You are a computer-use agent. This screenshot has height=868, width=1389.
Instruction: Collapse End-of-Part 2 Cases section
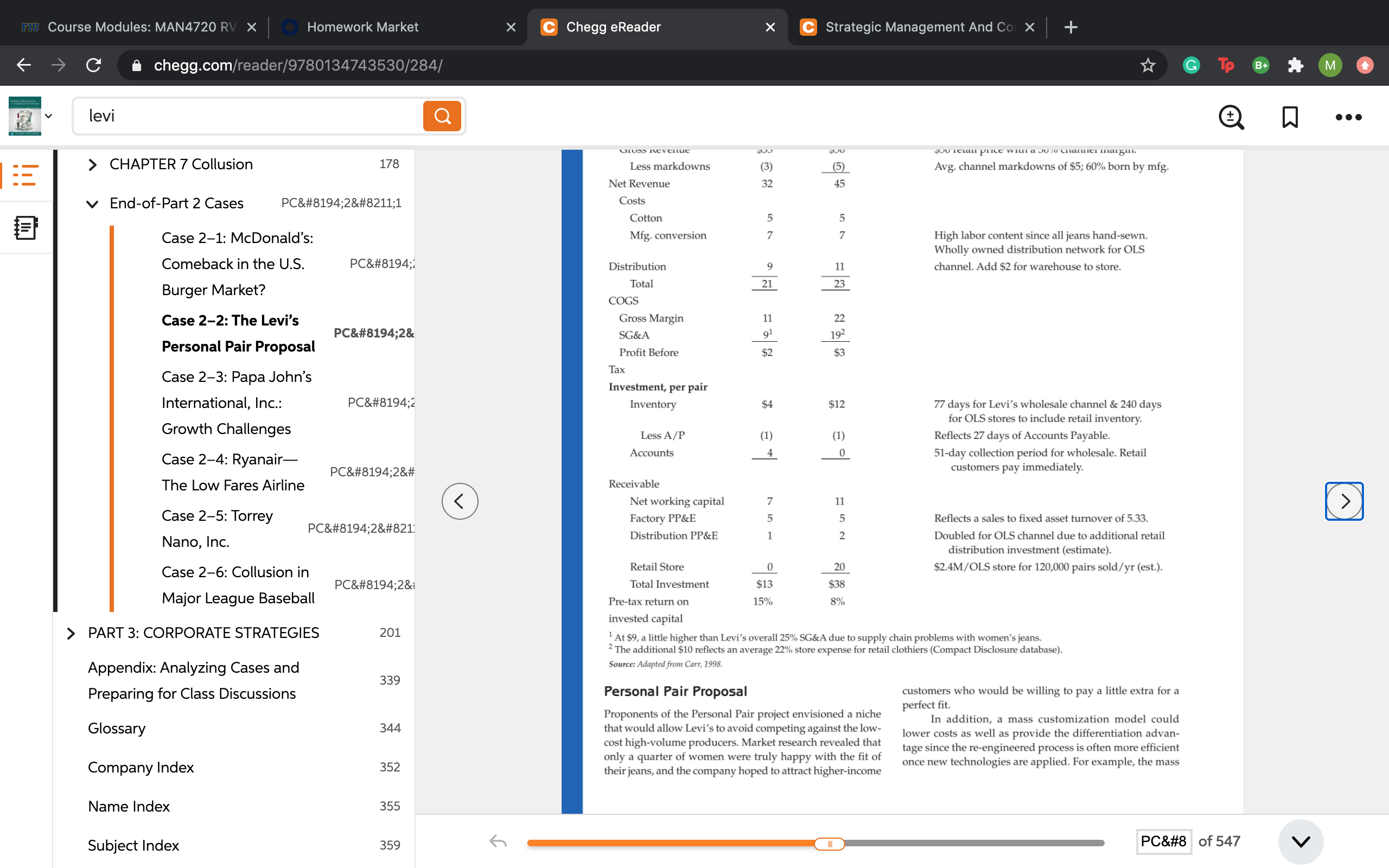pyautogui.click(x=92, y=204)
